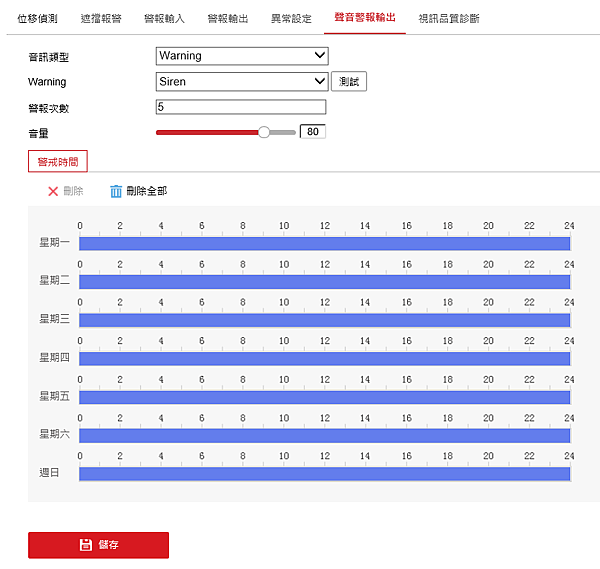
Task: Click the volume value box showing 80
Action: 313,132
